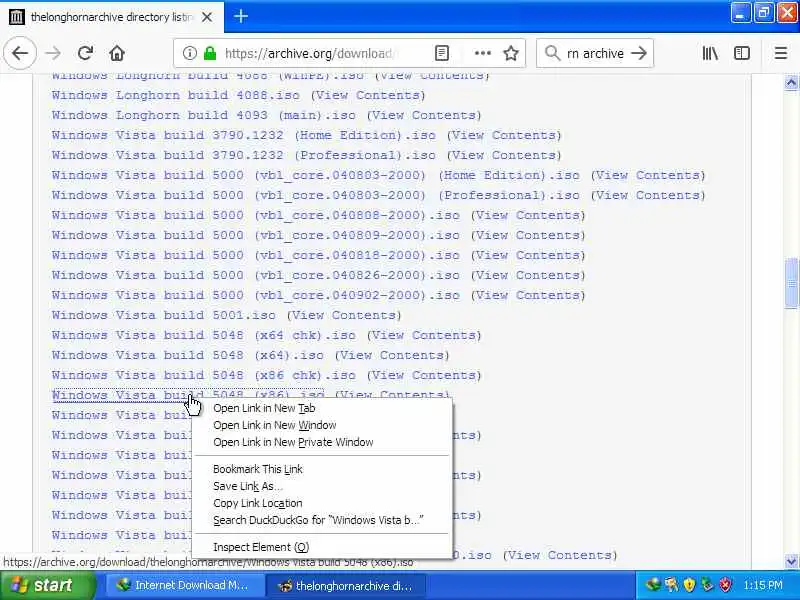The height and width of the screenshot is (600, 800).
Task: Open a new tab with plus button
Action: point(241,16)
